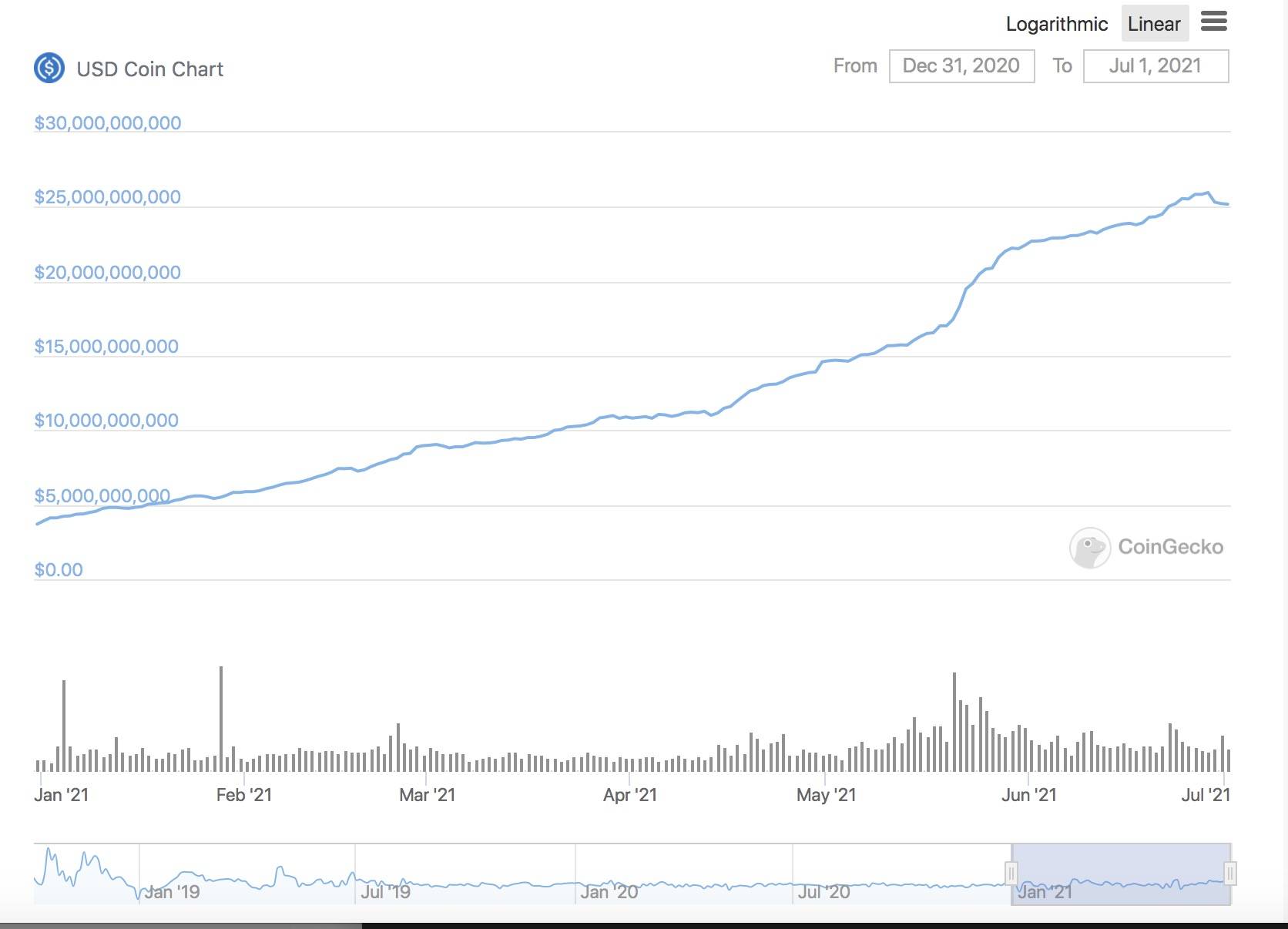
Task: Click the USD Coin Chart title
Action: tap(150, 69)
